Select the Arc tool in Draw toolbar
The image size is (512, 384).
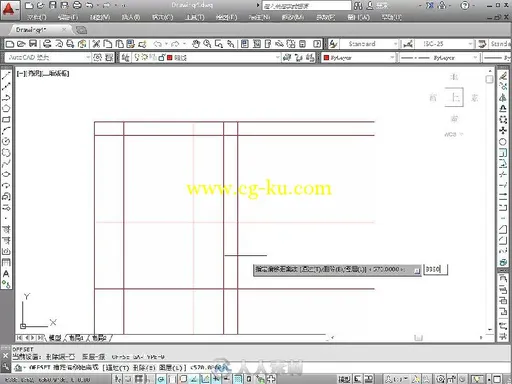coord(6,130)
